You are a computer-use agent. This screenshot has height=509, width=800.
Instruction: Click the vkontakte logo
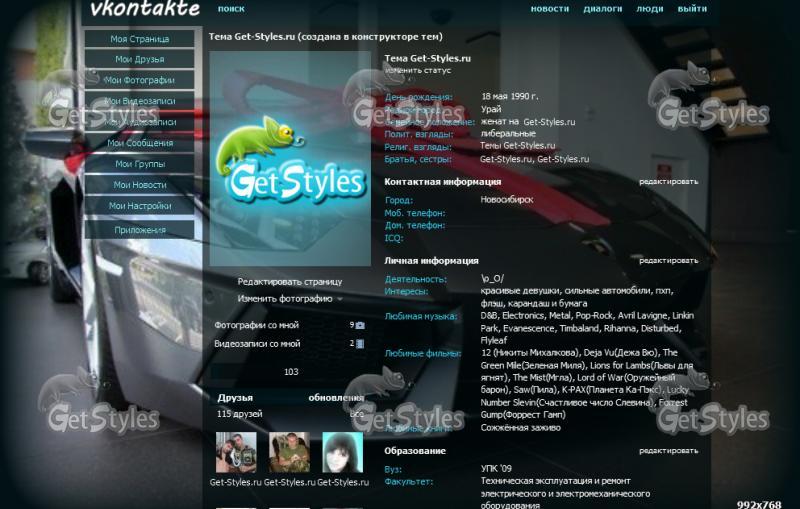tap(144, 10)
